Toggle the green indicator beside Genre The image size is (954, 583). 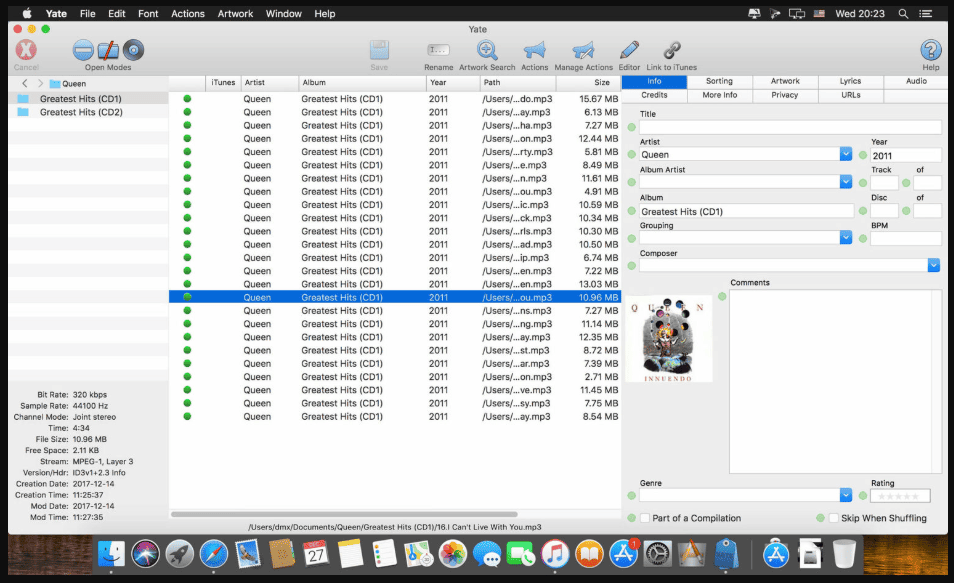click(x=632, y=495)
